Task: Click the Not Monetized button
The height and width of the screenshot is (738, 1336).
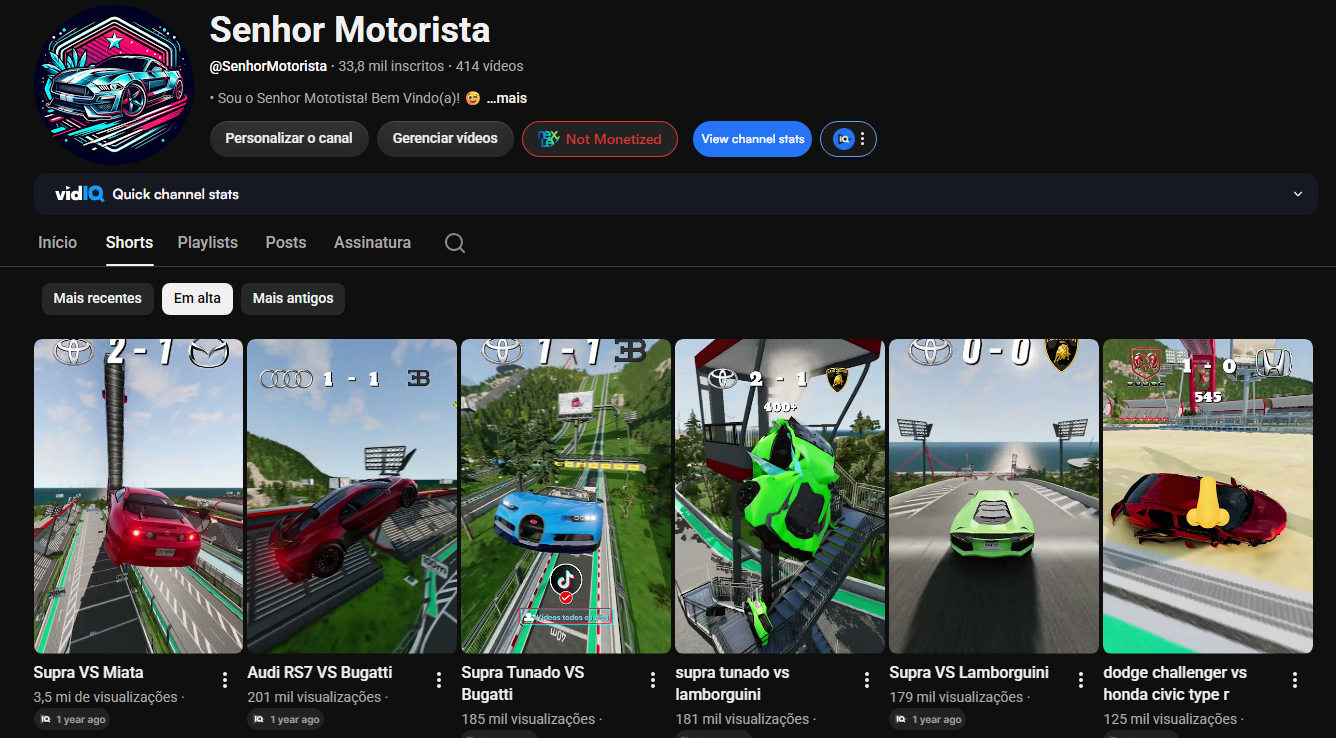Action: 600,139
